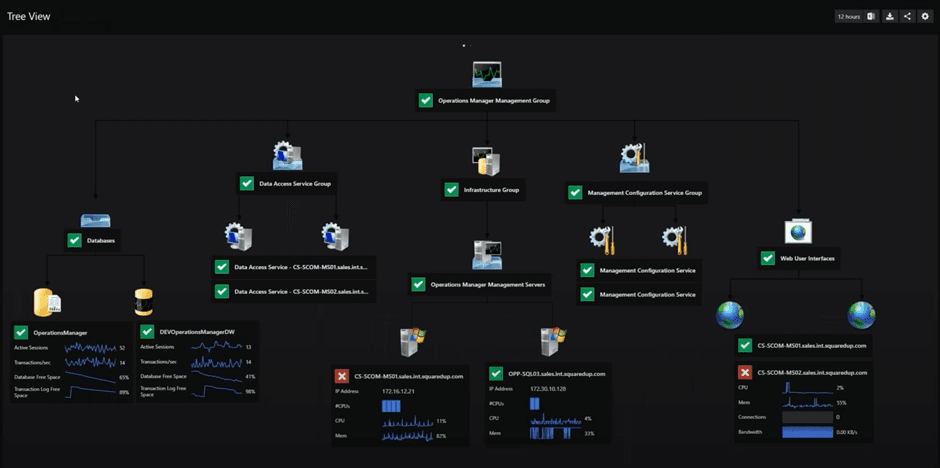Click the Tree View dashboard title
The image size is (940, 468).
click(x=29, y=17)
